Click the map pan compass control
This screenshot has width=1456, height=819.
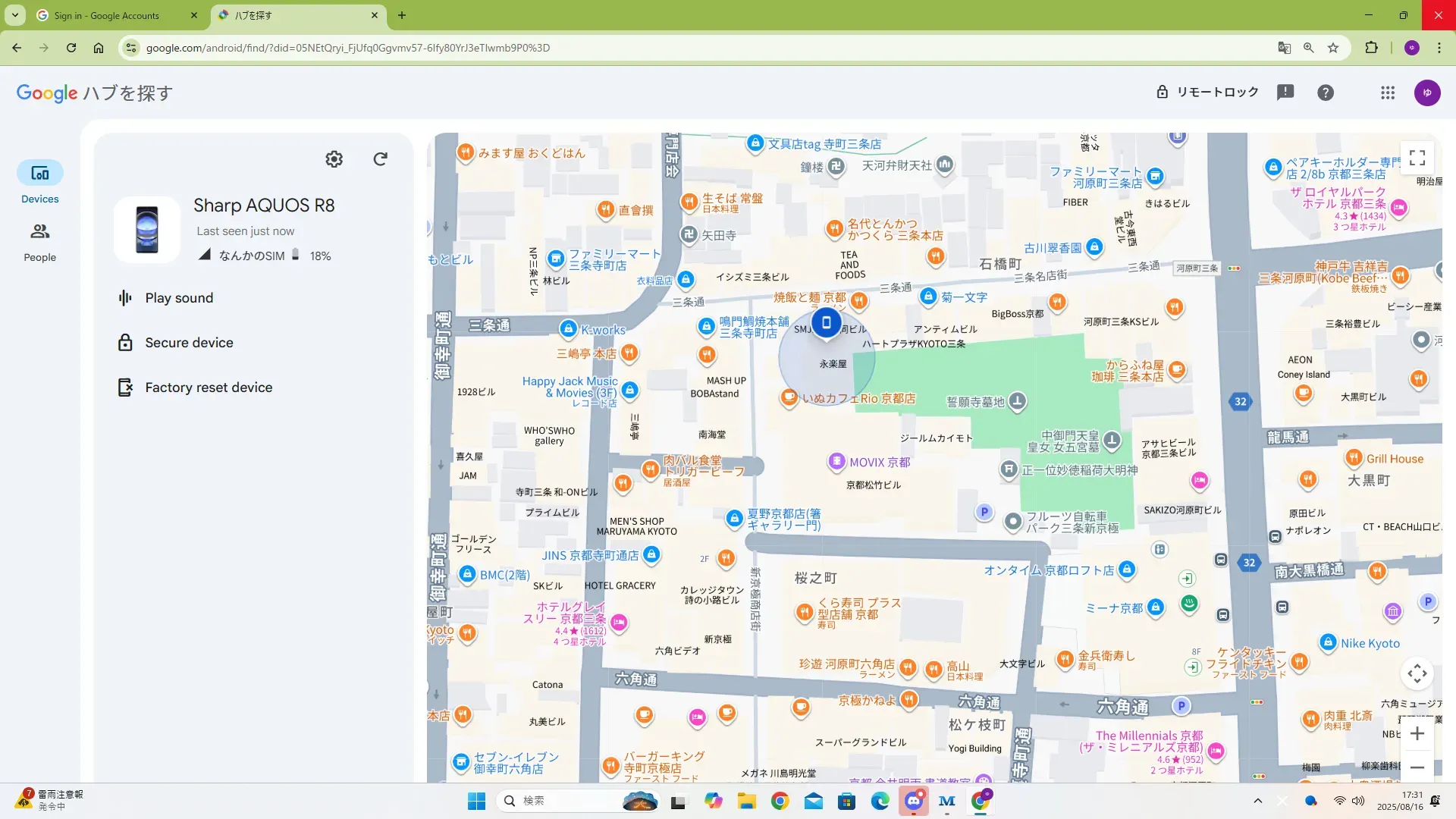pos(1417,673)
